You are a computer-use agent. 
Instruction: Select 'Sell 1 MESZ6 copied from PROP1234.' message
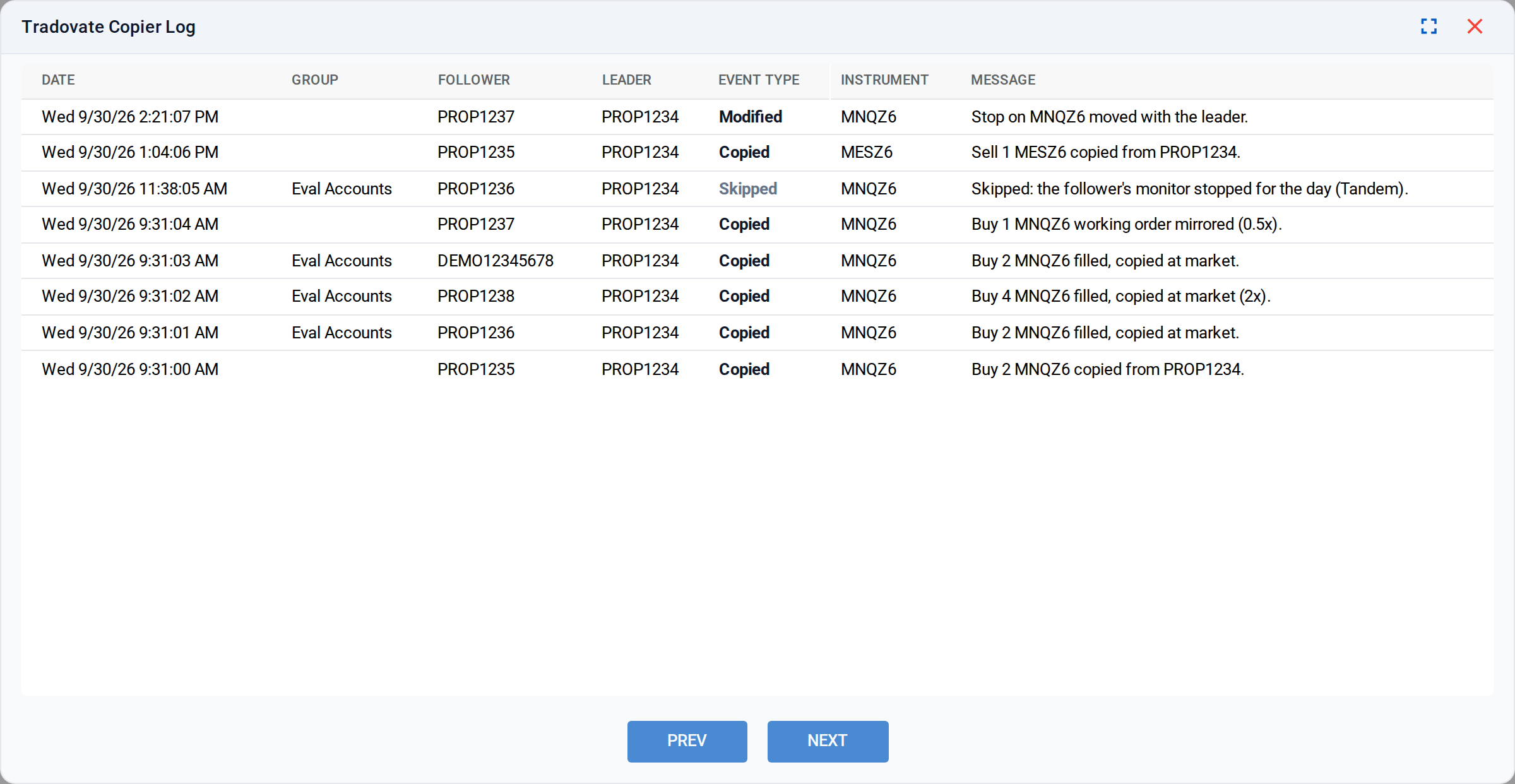[x=1106, y=152]
